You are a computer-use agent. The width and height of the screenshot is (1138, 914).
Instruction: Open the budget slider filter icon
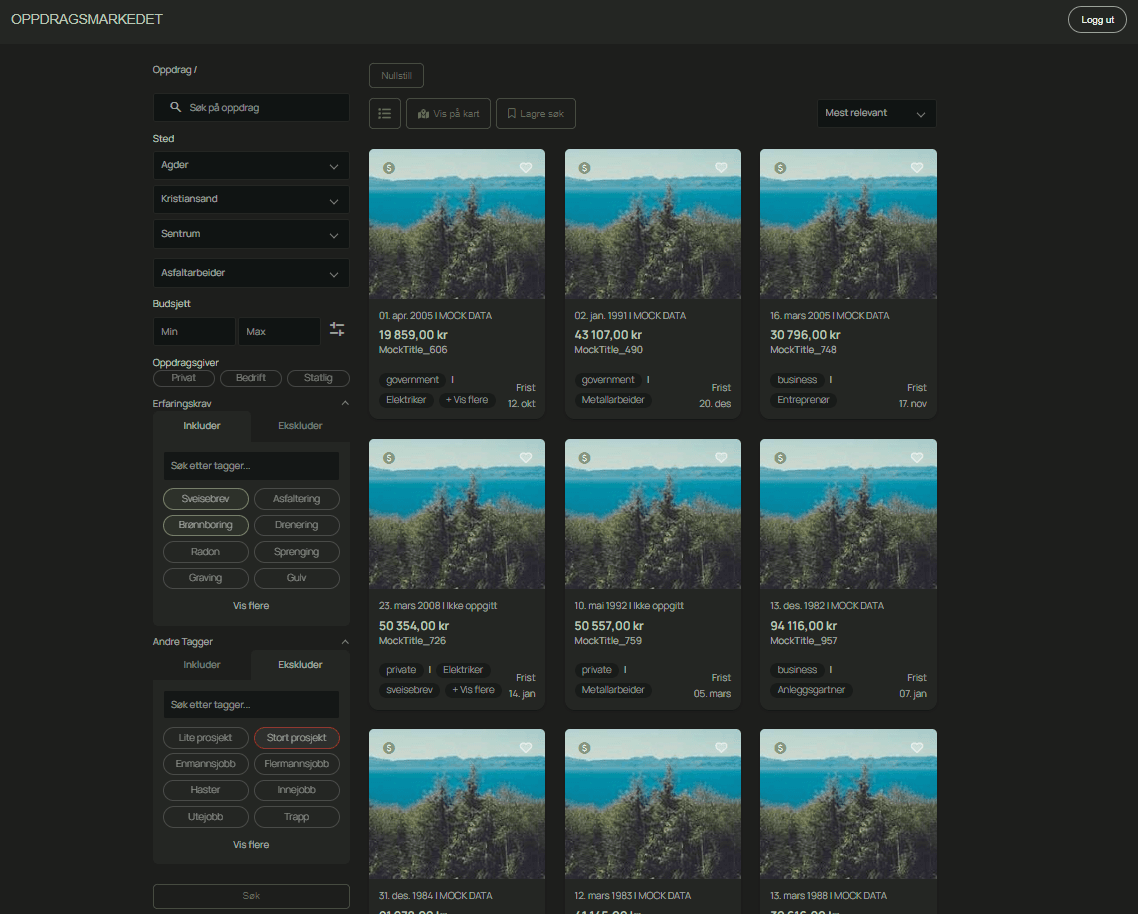coord(337,328)
